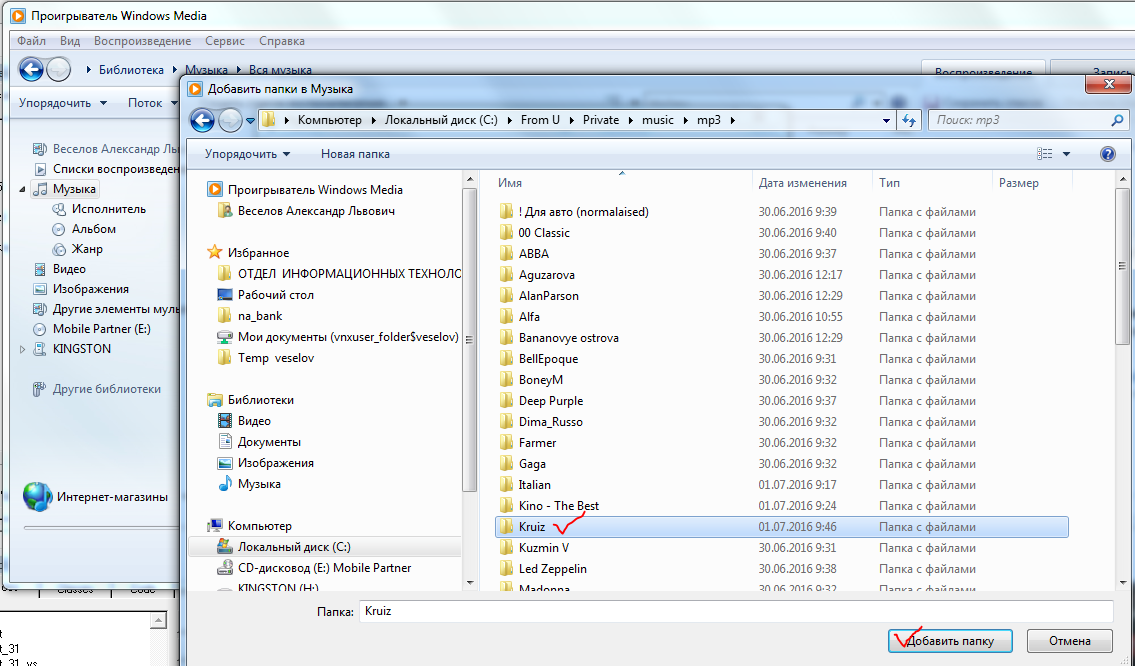Viewport: 1135px width, 666px height.
Task: Click the Папка name input field
Action: coord(736,611)
